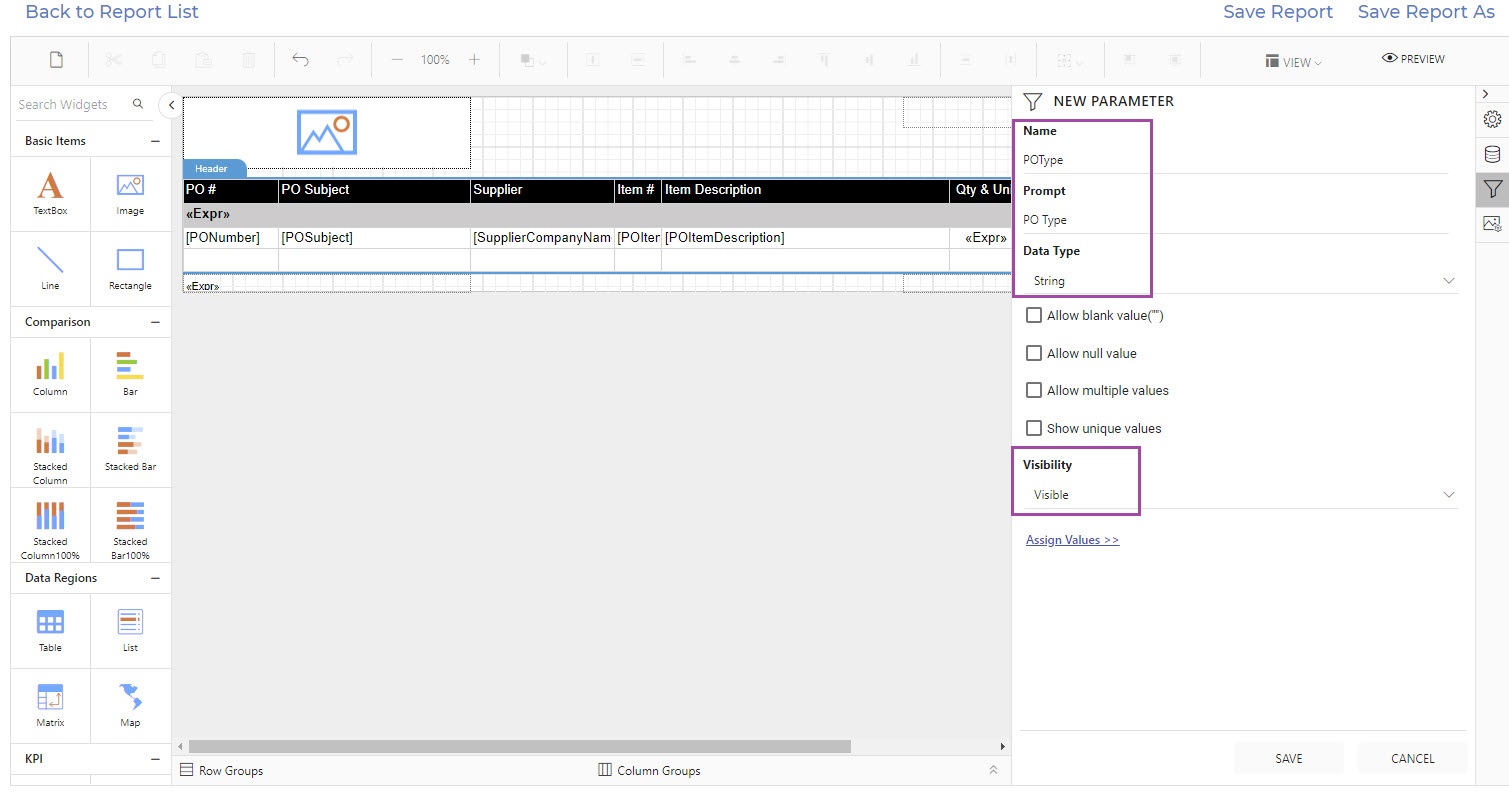1509x792 pixels.
Task: Click the Undo arrow in toolbar
Action: click(300, 60)
